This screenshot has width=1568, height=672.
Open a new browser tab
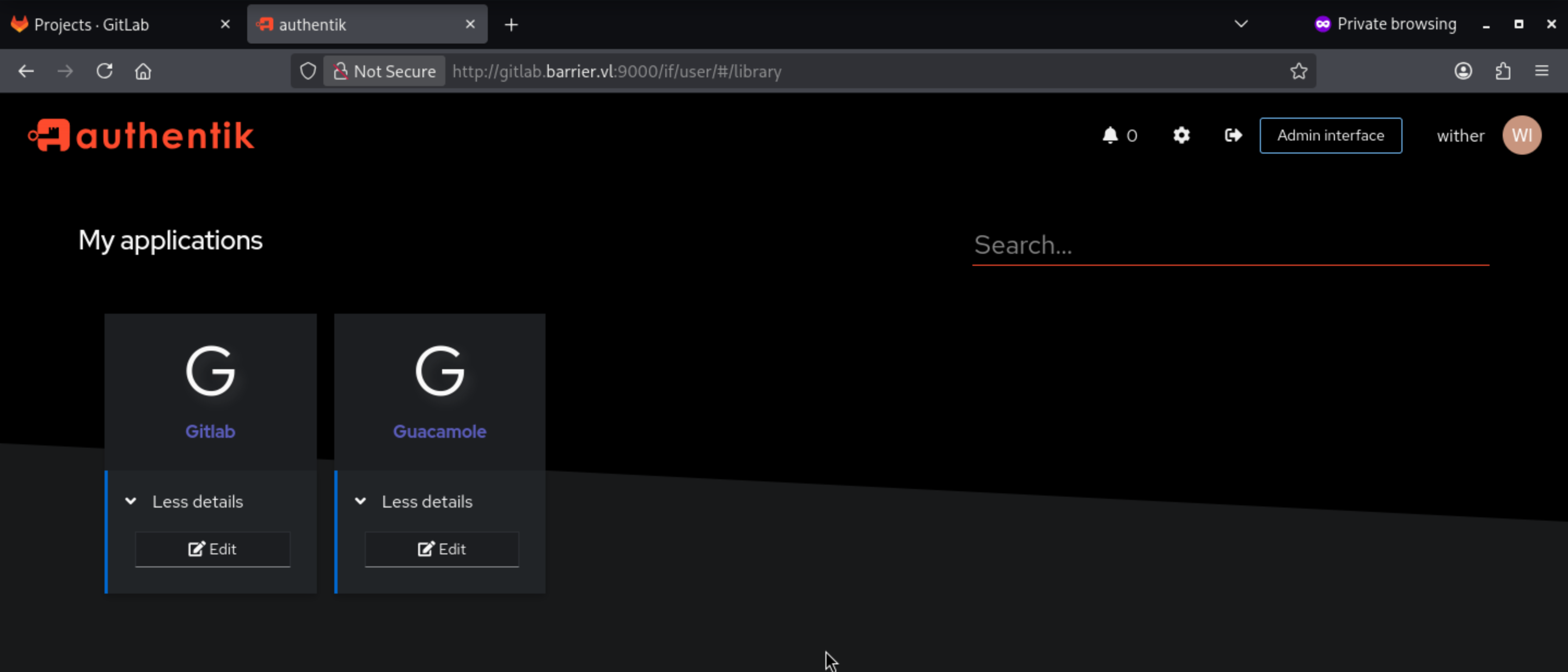(511, 25)
